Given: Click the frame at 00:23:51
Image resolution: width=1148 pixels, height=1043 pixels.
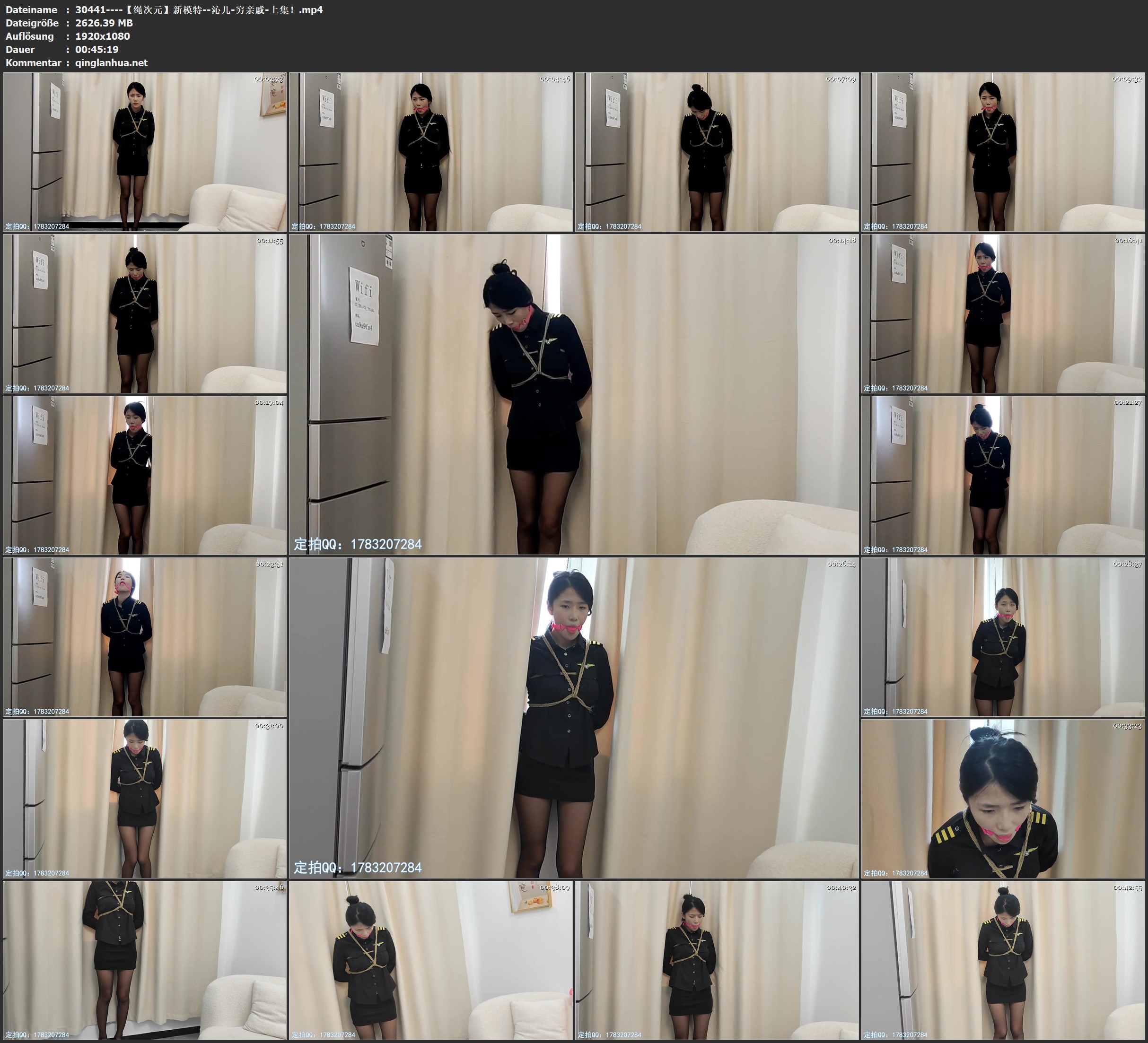Looking at the screenshot, I should pos(145,636).
